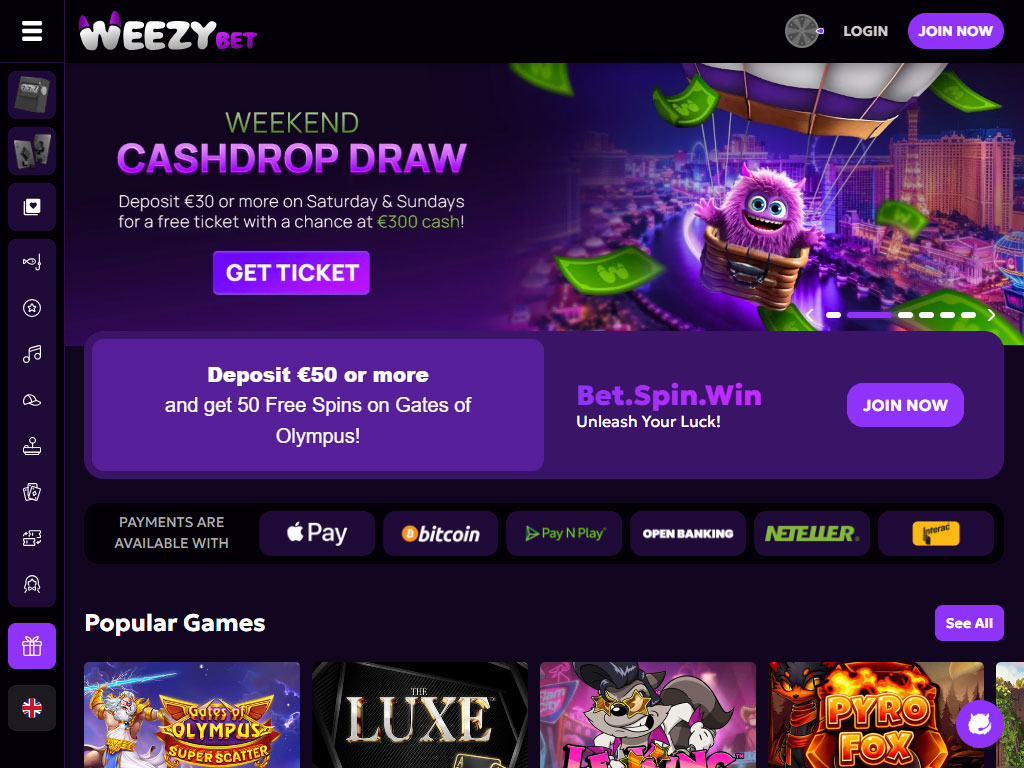Click the GET TICKET button
This screenshot has height=768, width=1024.
[291, 272]
